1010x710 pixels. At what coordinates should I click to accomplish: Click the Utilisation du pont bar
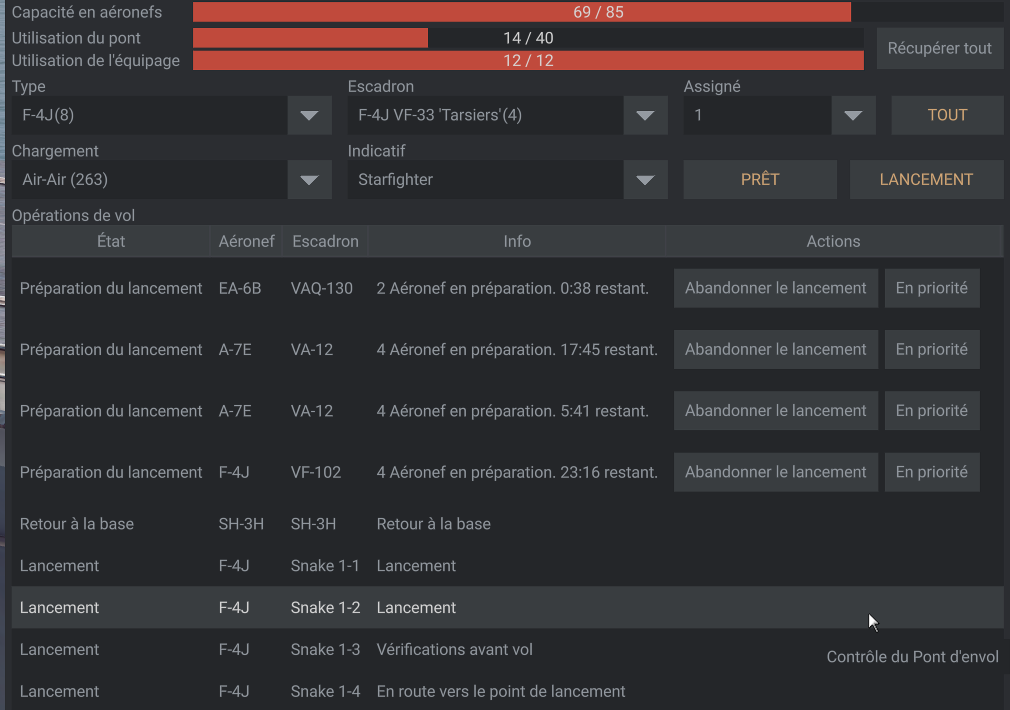coord(527,38)
